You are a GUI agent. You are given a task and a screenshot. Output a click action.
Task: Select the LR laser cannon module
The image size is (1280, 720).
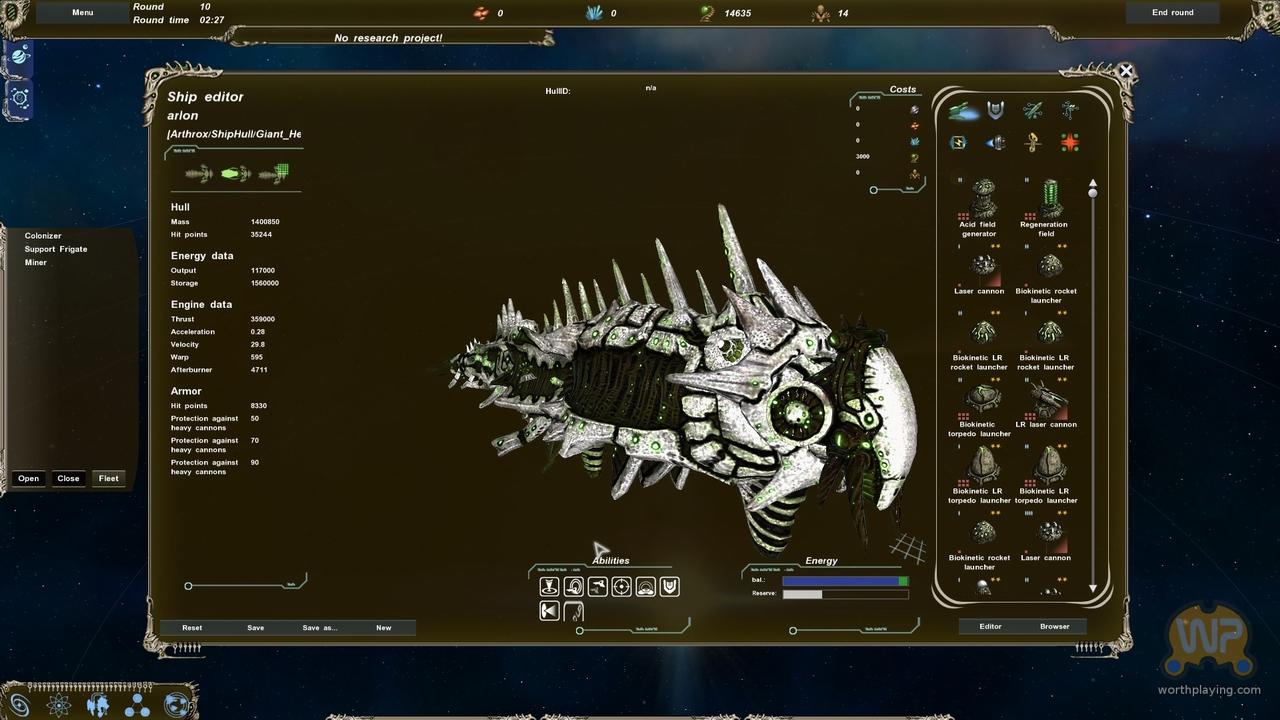point(1048,402)
